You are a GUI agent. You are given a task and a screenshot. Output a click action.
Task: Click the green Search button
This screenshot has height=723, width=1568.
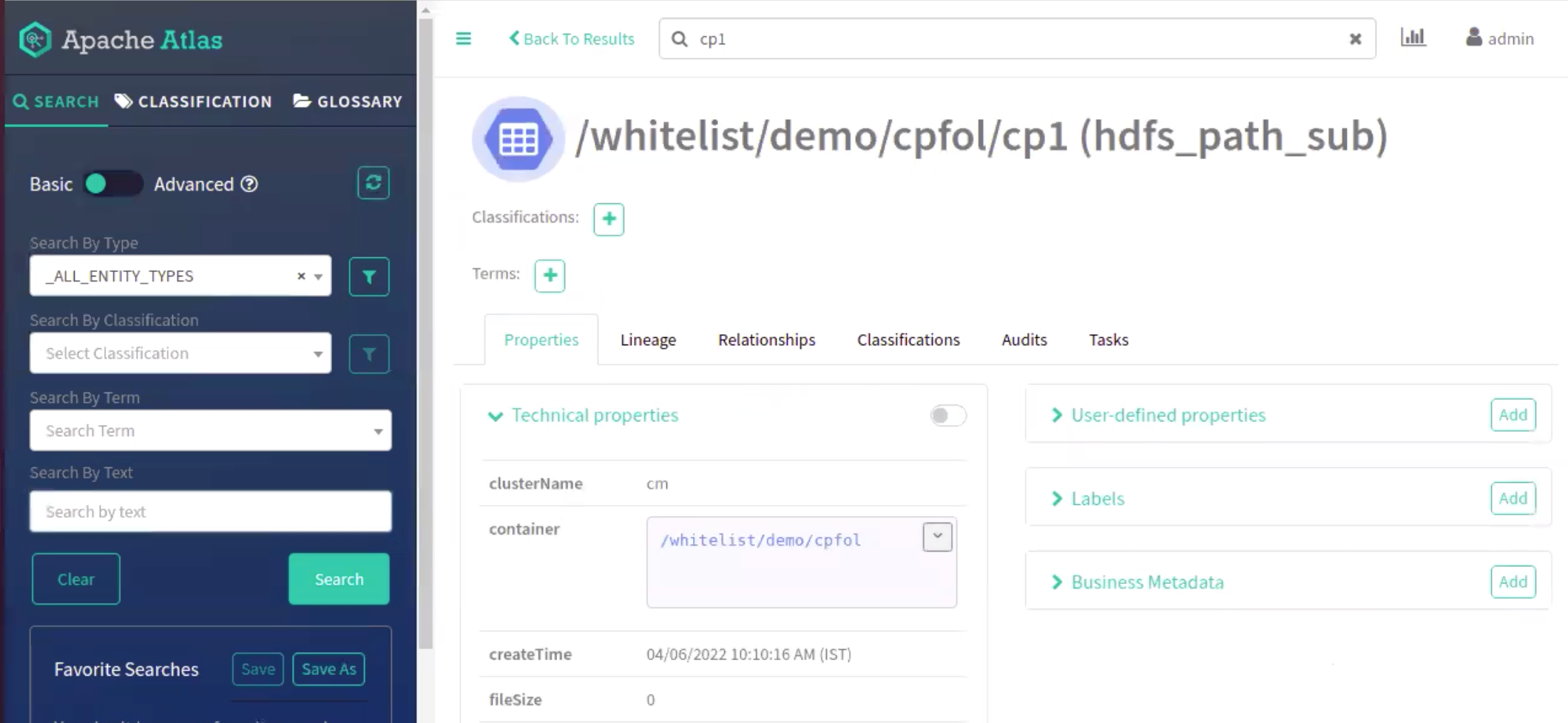point(339,580)
